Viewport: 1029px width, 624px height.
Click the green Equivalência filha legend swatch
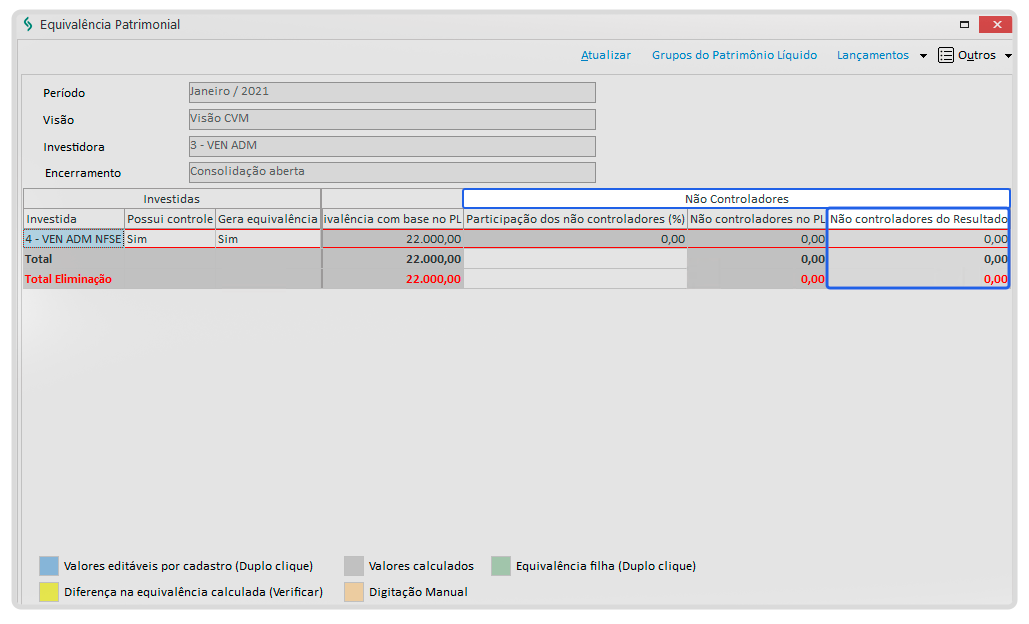coord(500,566)
